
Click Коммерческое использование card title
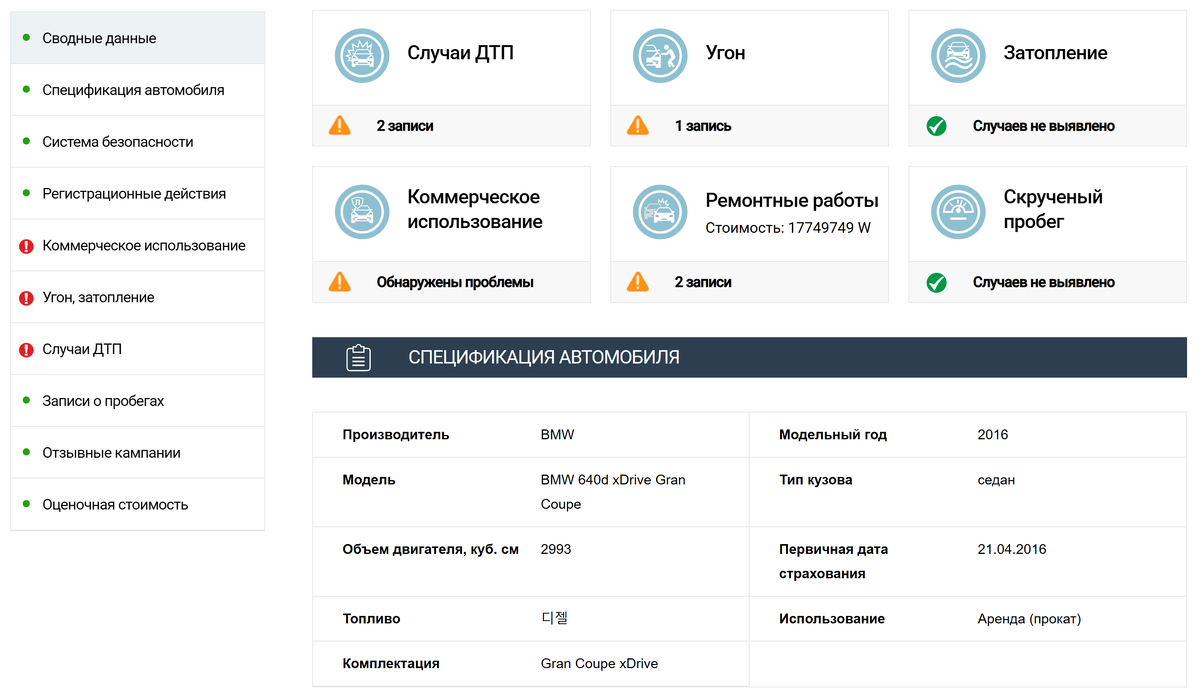(475, 209)
